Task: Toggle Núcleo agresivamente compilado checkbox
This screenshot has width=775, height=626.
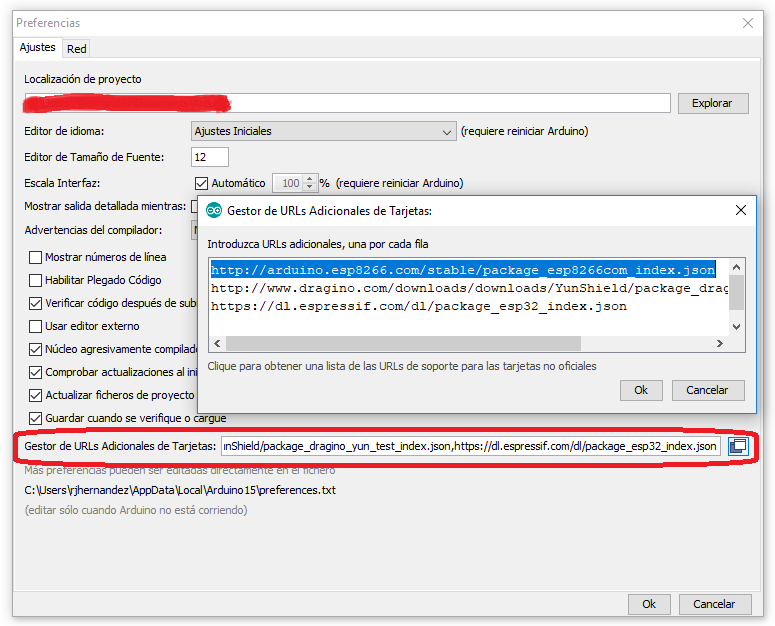Action: pos(35,349)
